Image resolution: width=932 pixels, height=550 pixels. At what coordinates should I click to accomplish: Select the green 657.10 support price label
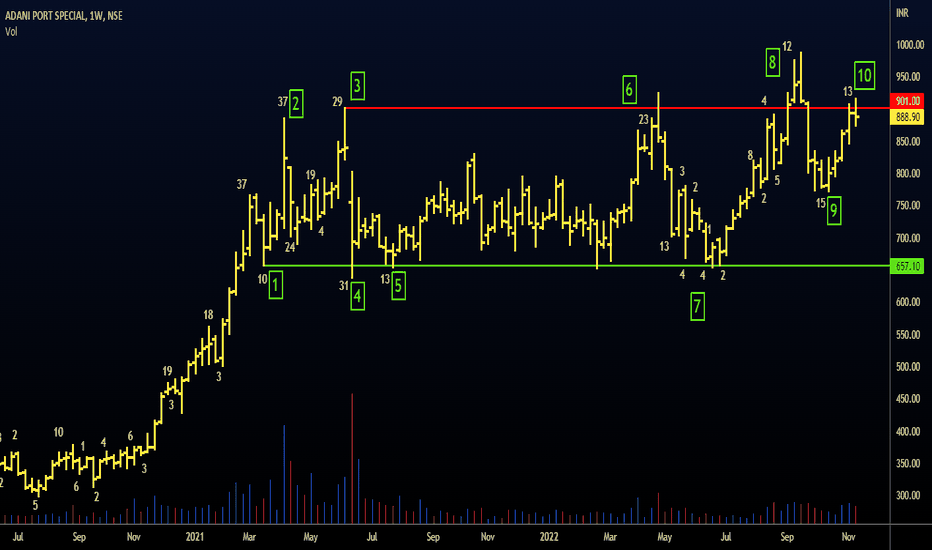click(x=907, y=266)
